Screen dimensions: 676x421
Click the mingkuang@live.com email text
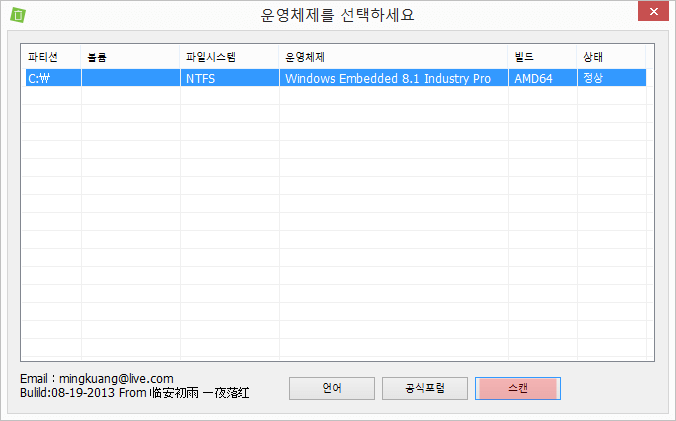[x=116, y=378]
